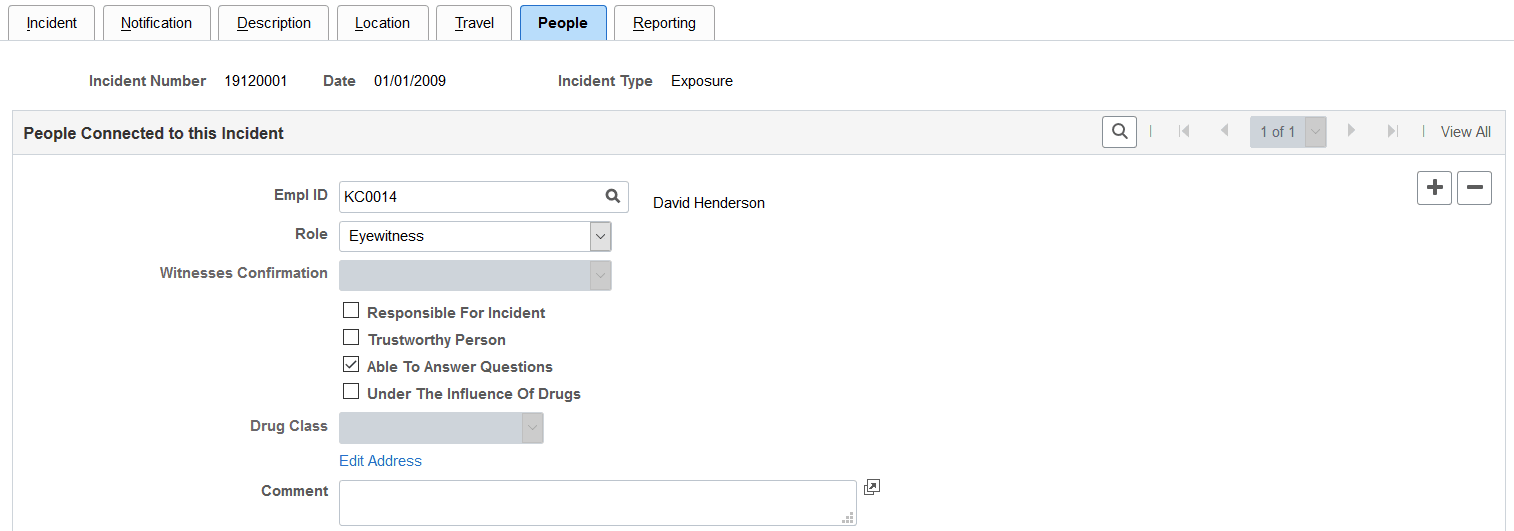Open Empl ID lookup magnifier
This screenshot has height=531, width=1514.
(612, 197)
